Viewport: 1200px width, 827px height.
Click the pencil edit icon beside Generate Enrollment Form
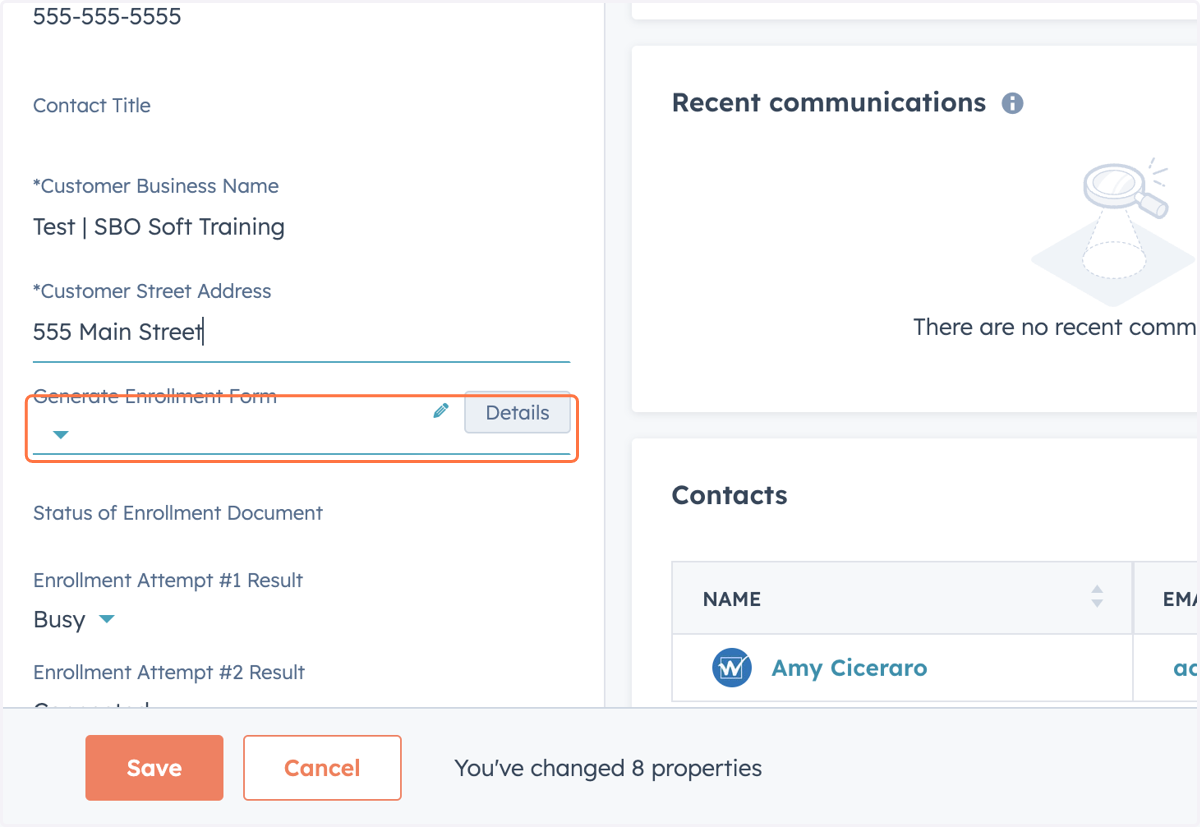pos(440,411)
